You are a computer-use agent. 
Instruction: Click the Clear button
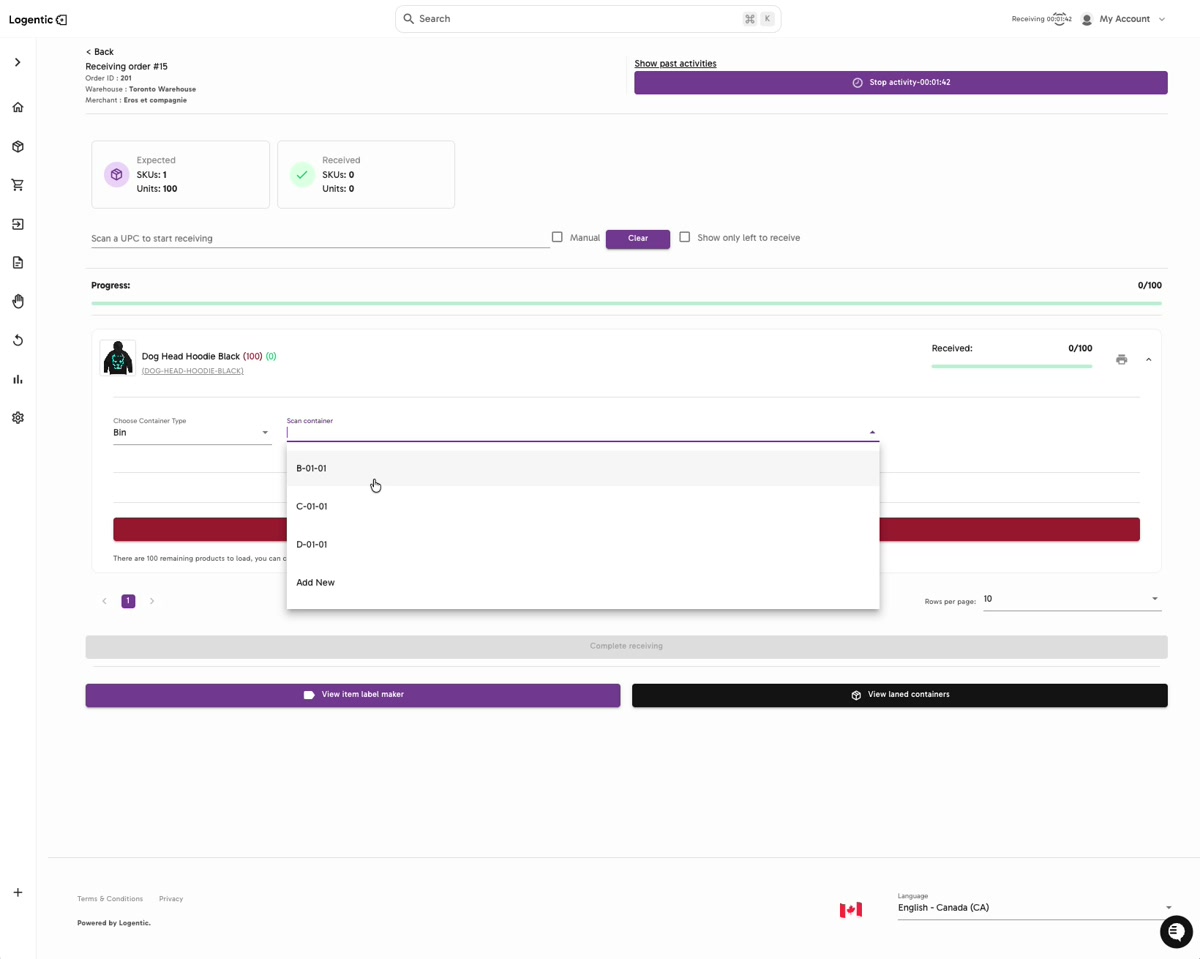click(638, 238)
